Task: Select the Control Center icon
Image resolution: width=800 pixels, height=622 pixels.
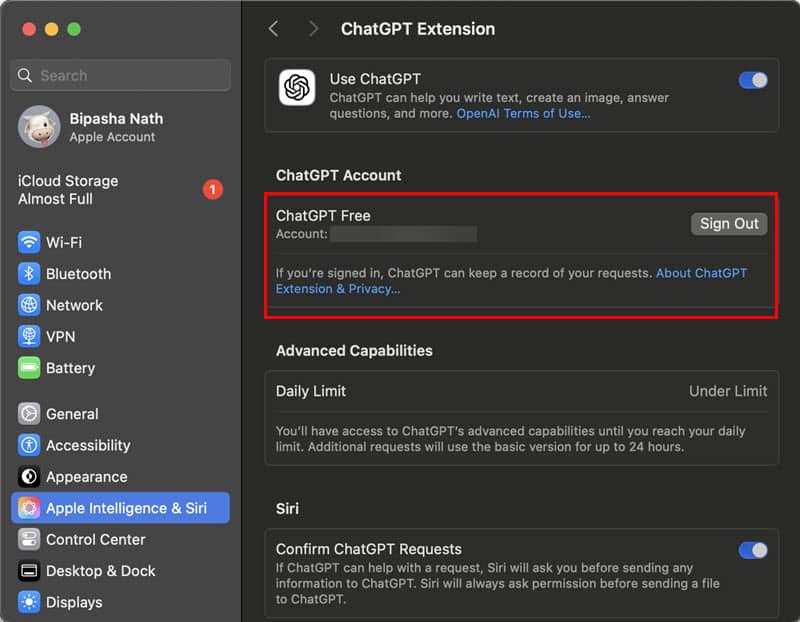Action: 29,540
